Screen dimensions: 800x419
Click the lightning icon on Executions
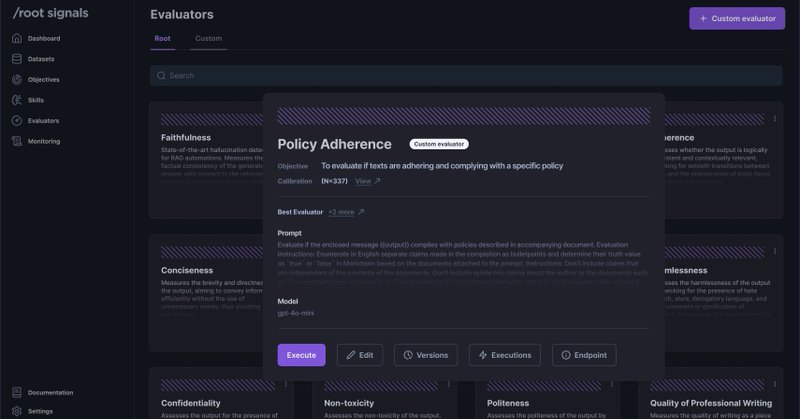click(483, 355)
